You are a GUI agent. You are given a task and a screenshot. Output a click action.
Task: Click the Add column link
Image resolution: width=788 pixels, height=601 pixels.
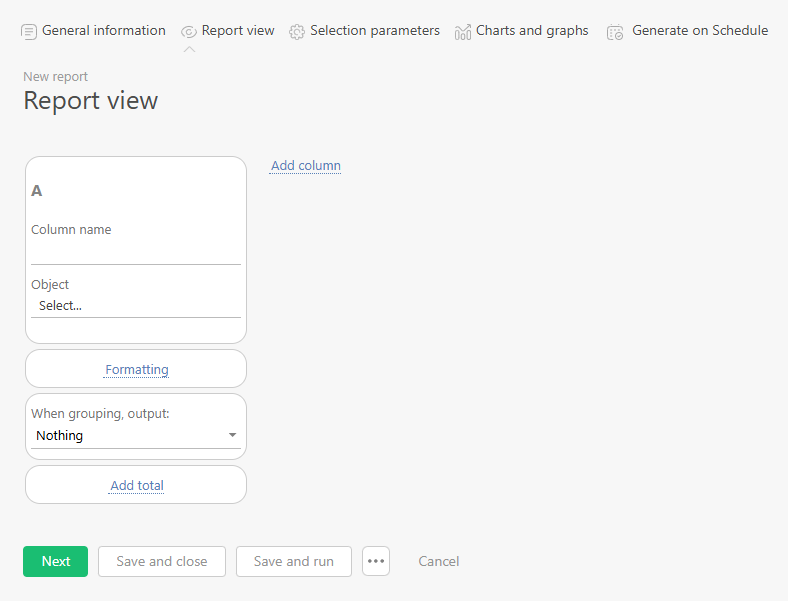[306, 166]
